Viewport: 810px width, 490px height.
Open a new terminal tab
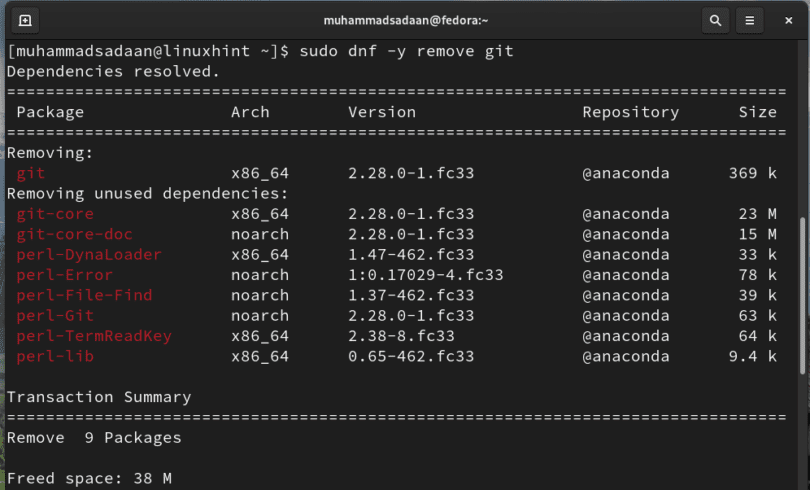(x=24, y=20)
